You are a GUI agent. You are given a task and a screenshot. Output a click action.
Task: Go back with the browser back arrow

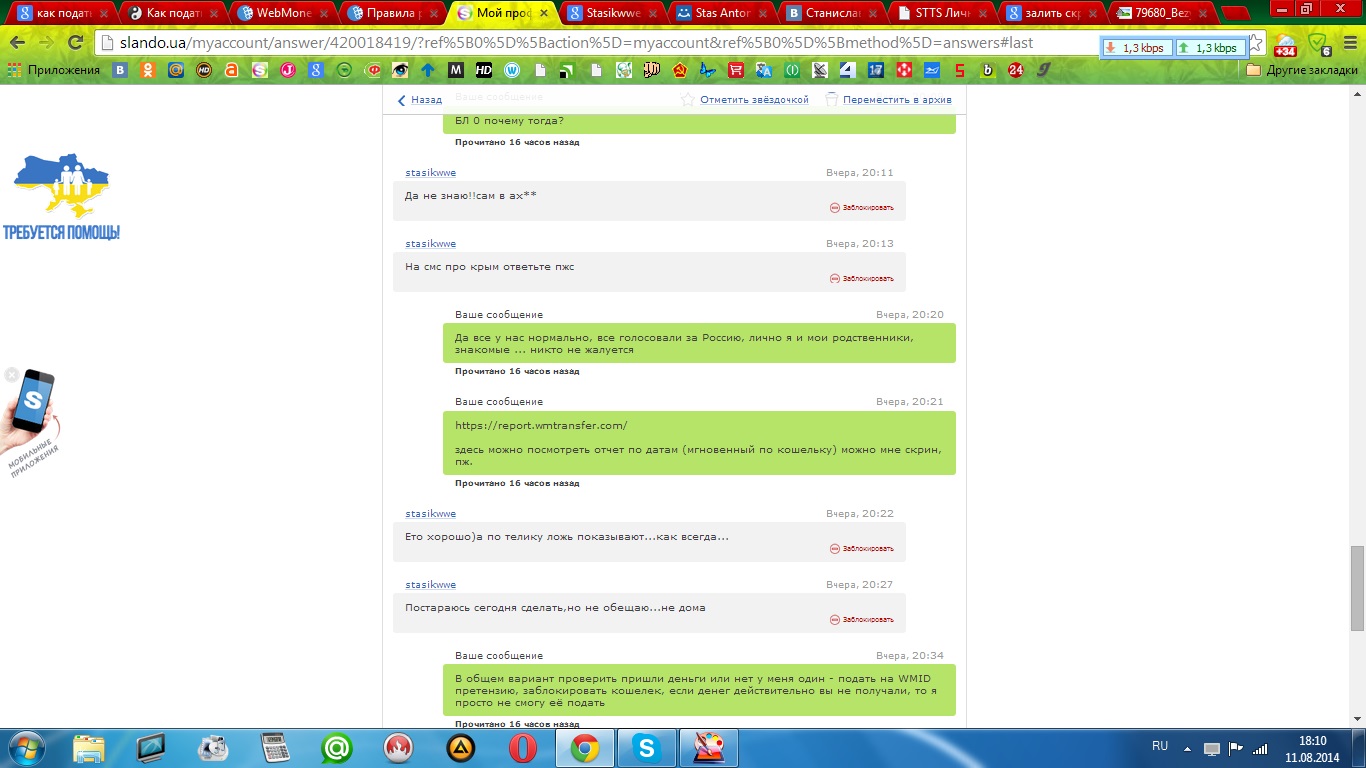[x=19, y=44]
